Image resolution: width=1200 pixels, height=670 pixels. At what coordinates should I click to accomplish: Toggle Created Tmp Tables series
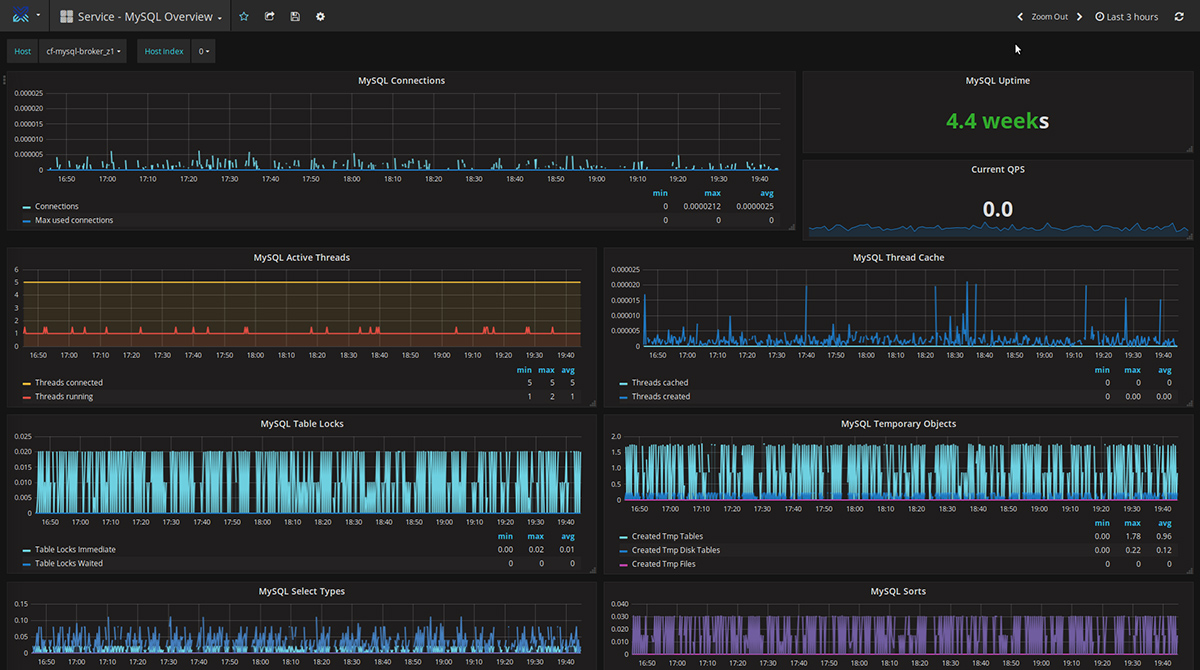669,536
